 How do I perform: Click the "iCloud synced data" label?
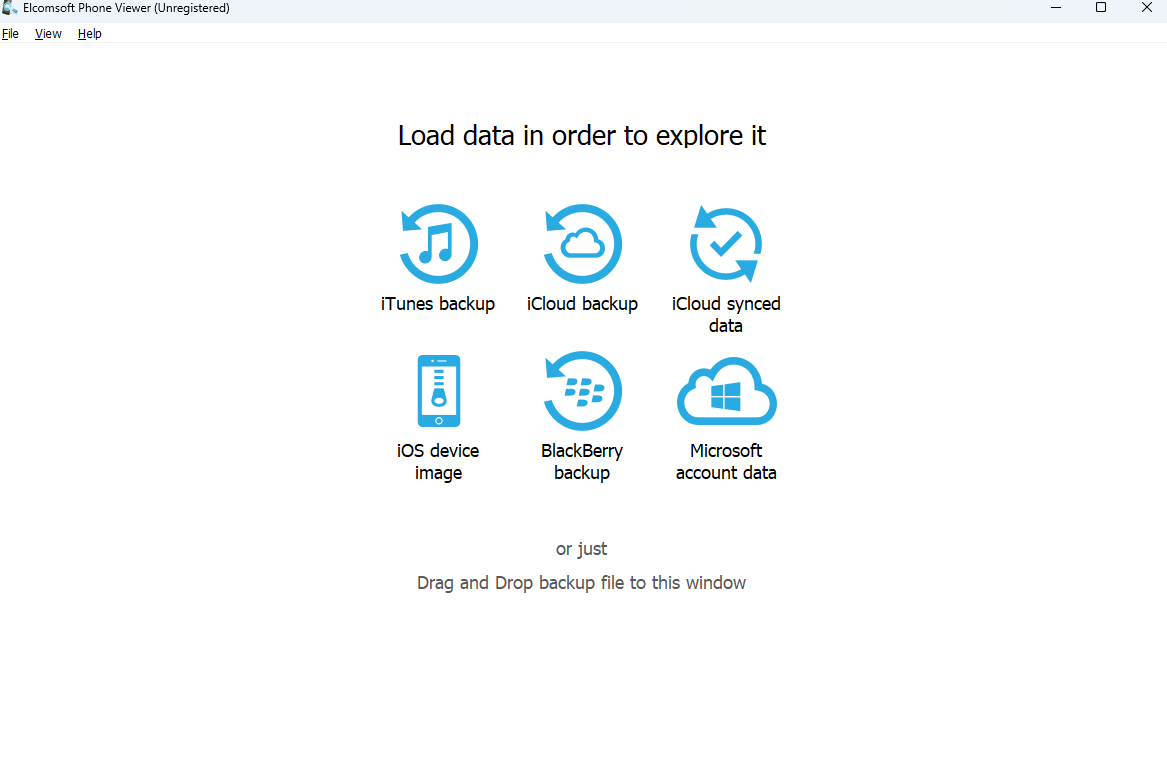click(726, 314)
